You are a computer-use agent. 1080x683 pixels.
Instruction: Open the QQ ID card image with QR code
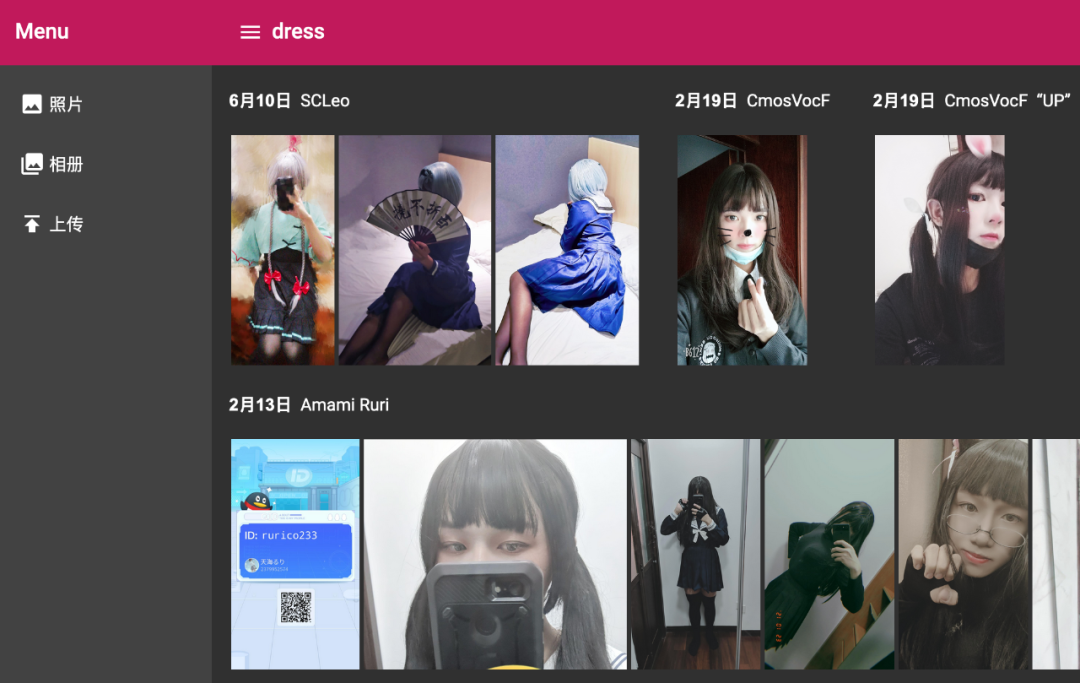(295, 554)
